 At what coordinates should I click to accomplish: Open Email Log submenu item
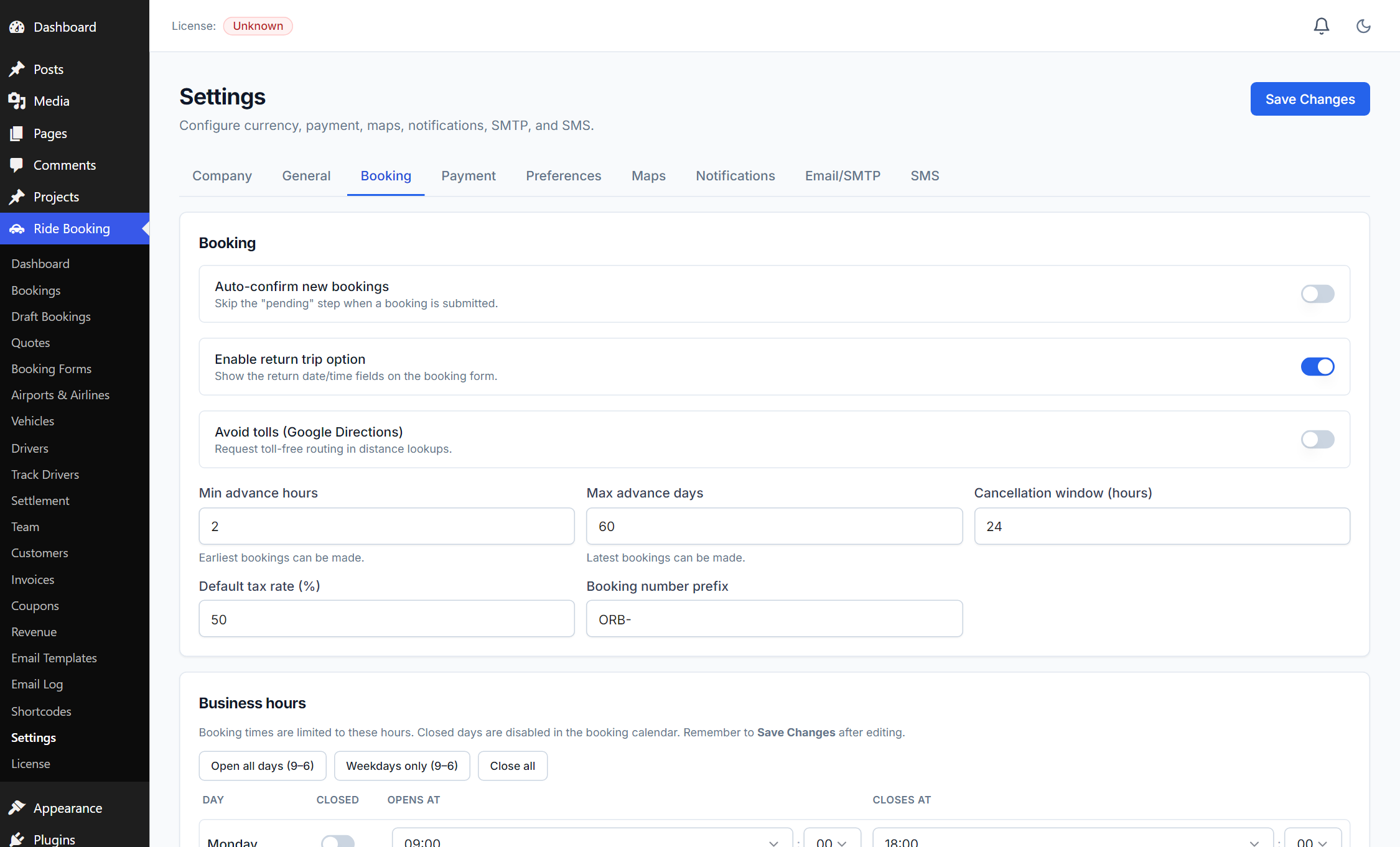(x=37, y=684)
